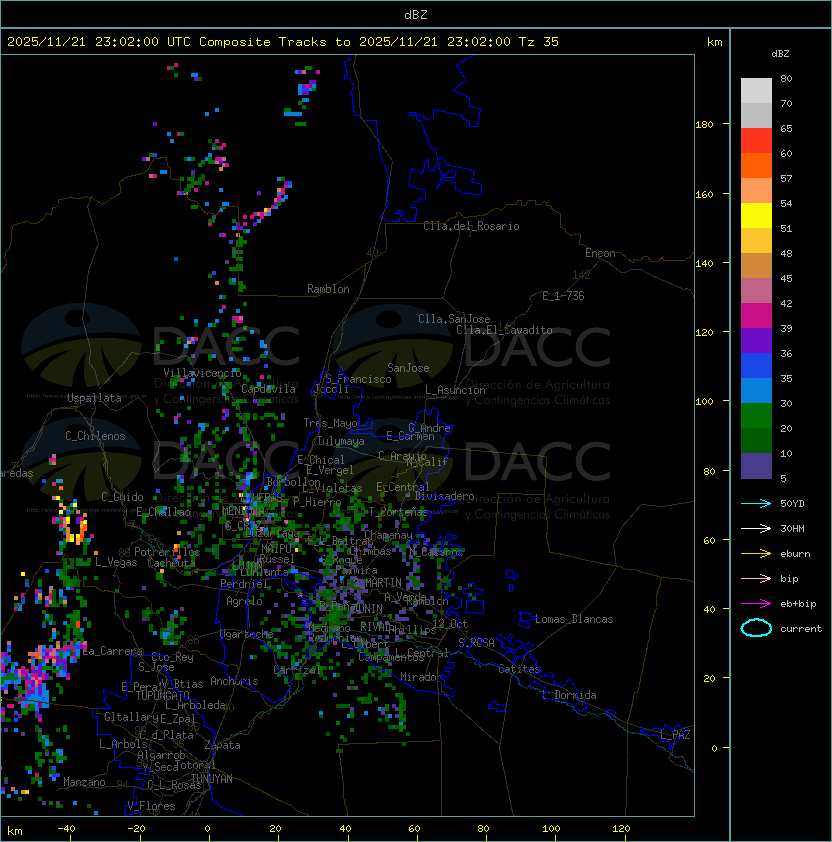Pick the light gray 70-80 dBZ swatch
Image resolution: width=832 pixels, height=842 pixels.
click(x=756, y=91)
